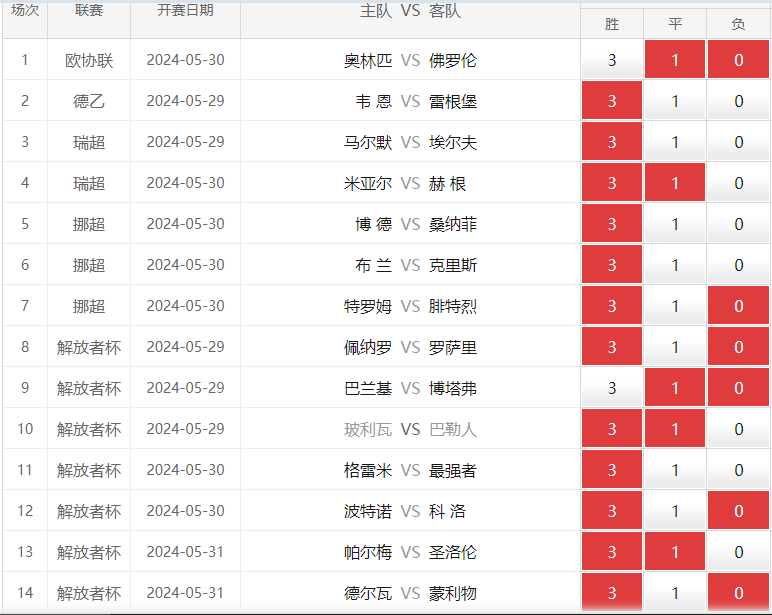Select loss (0) for match 10 玻利瓦 vs 巴勒人
Viewport: 772px width, 615px height.
(739, 428)
